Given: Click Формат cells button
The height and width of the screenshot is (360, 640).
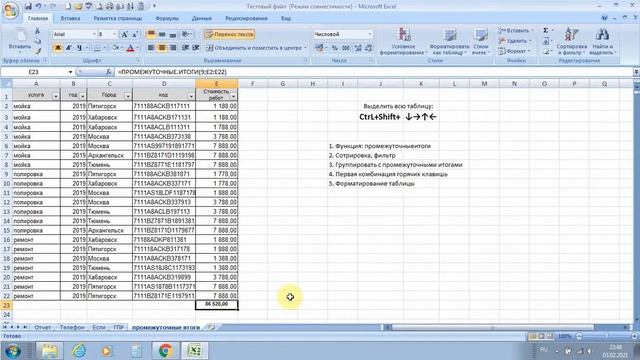Looking at the screenshot, I should click(514, 51).
